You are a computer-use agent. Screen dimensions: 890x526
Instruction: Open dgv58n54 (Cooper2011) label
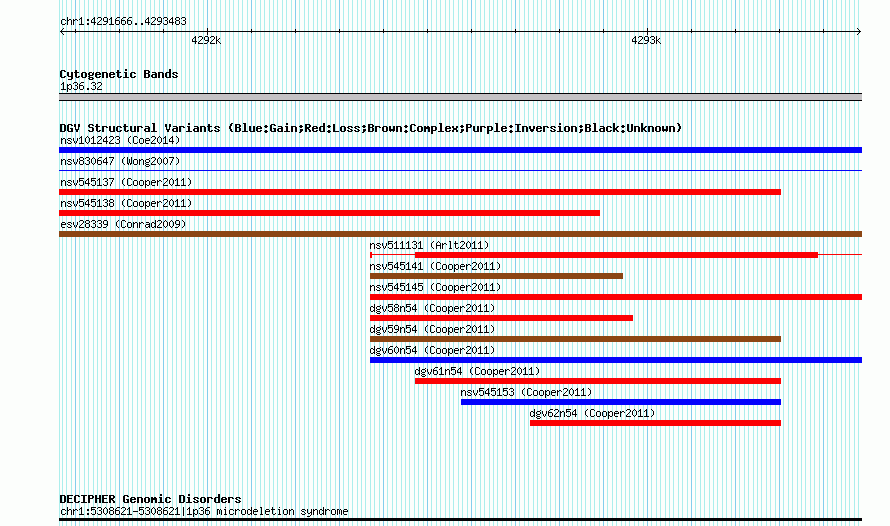433,308
